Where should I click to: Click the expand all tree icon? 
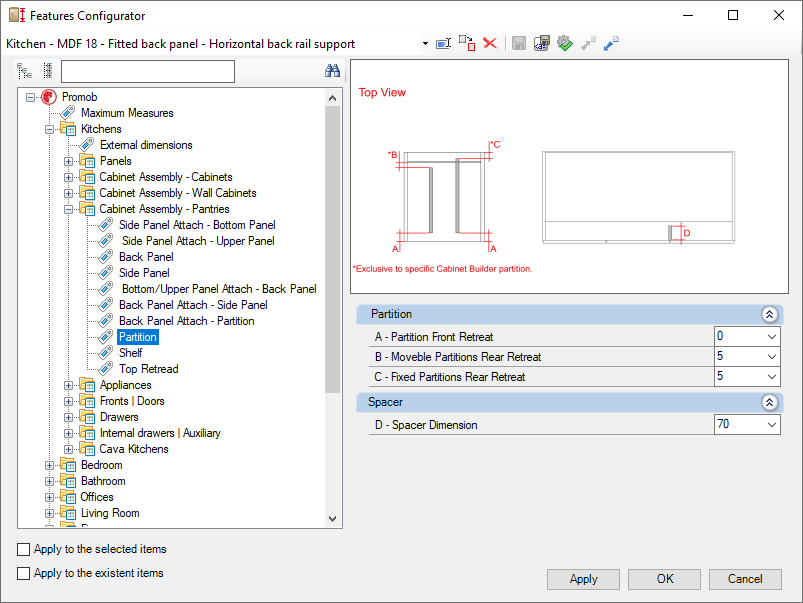click(25, 71)
